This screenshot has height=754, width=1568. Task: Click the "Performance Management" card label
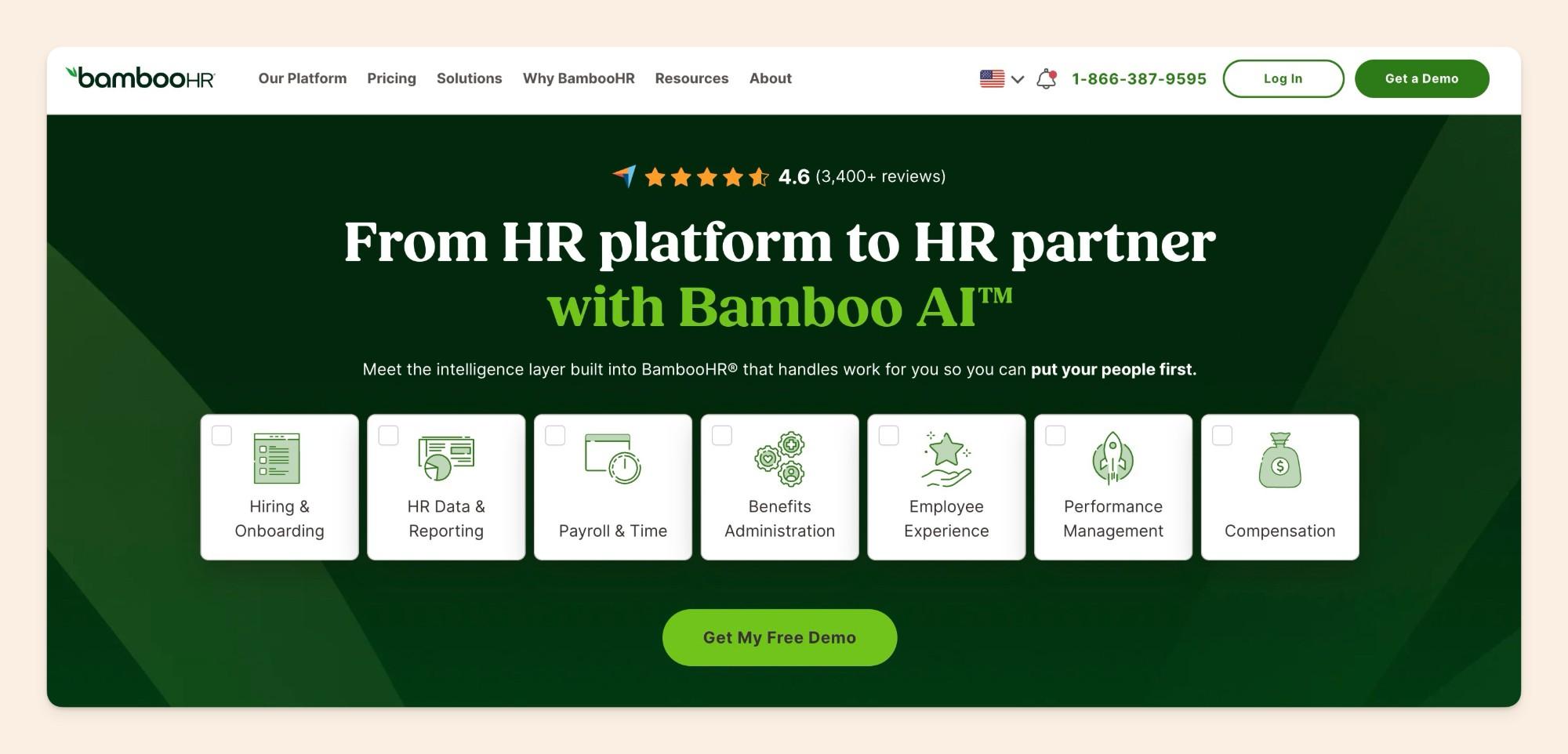pyautogui.click(x=1113, y=518)
